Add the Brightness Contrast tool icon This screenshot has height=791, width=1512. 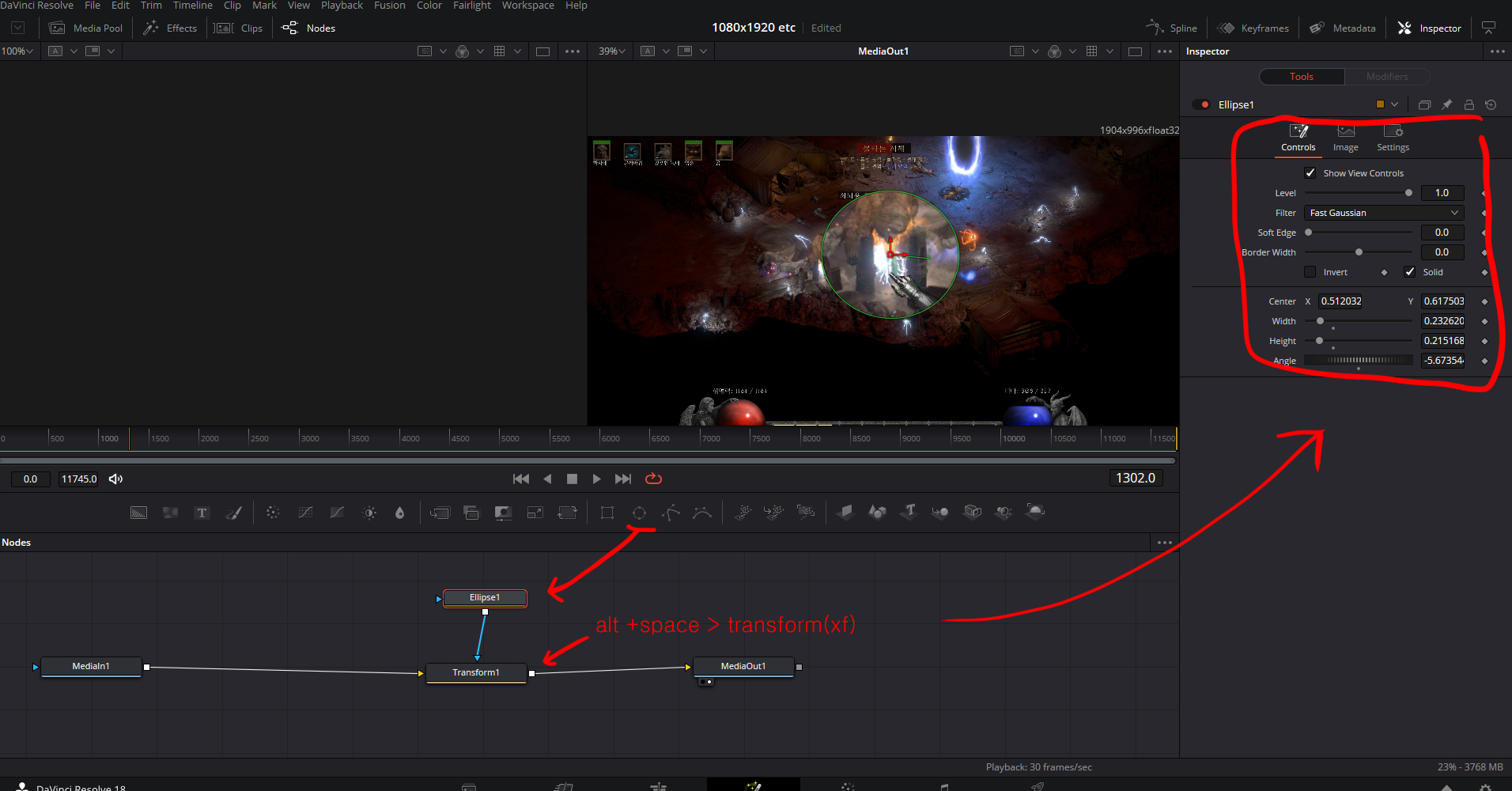click(x=369, y=513)
